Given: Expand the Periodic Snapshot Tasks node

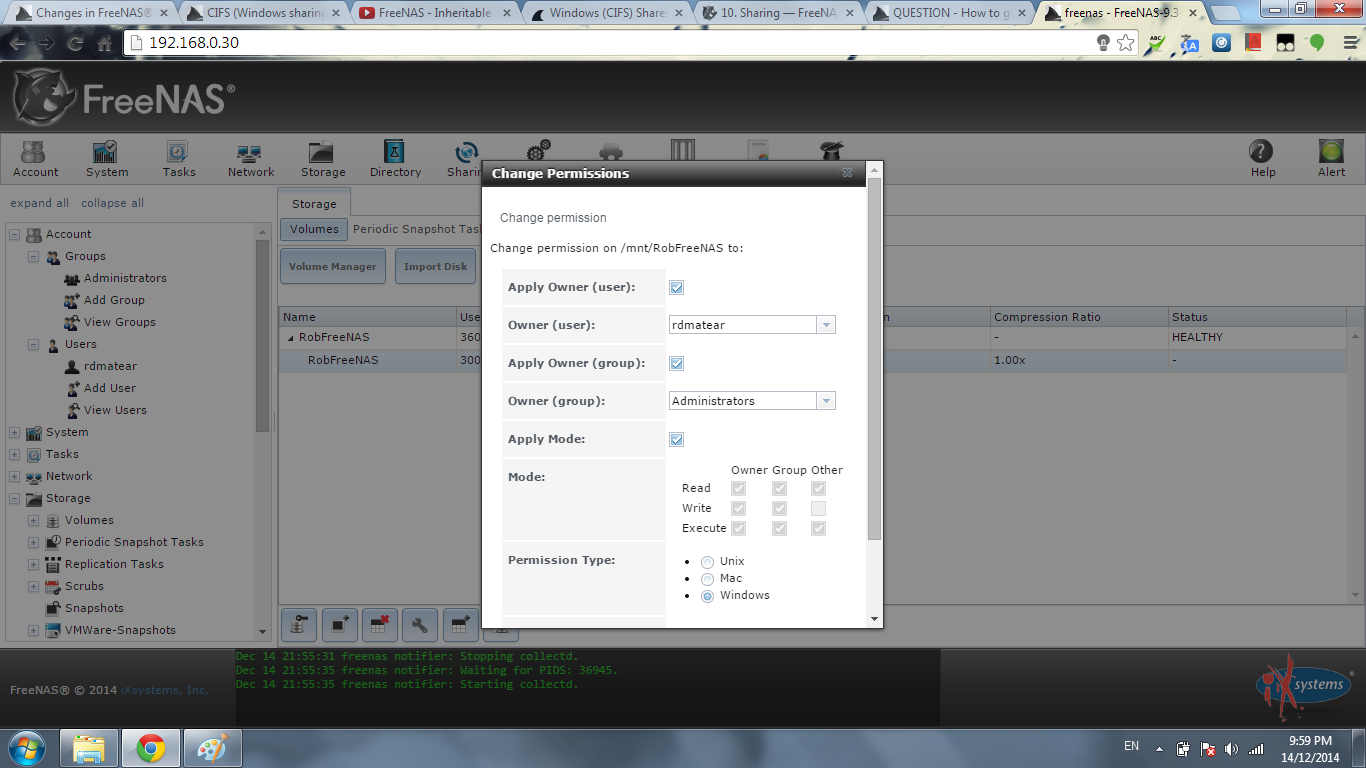Looking at the screenshot, I should (33, 543).
